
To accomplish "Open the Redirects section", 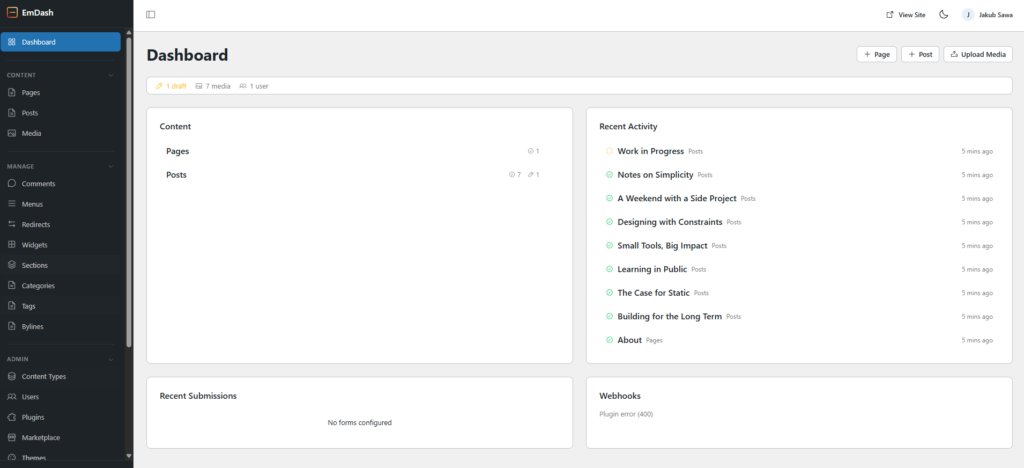I will (x=35, y=224).
